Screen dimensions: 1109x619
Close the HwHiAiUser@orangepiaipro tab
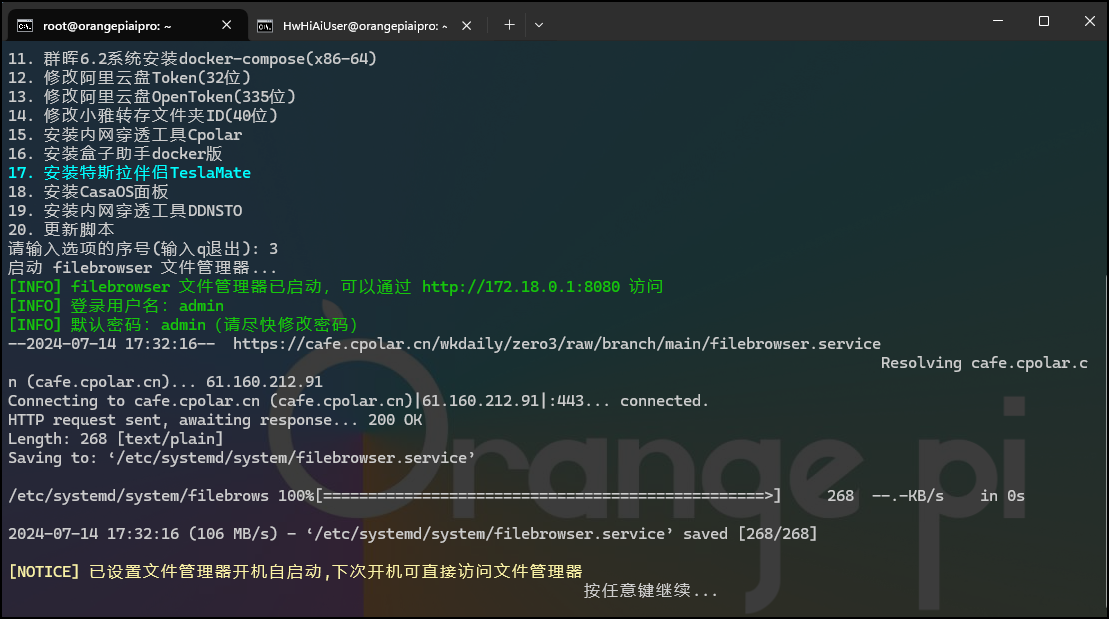click(x=466, y=25)
